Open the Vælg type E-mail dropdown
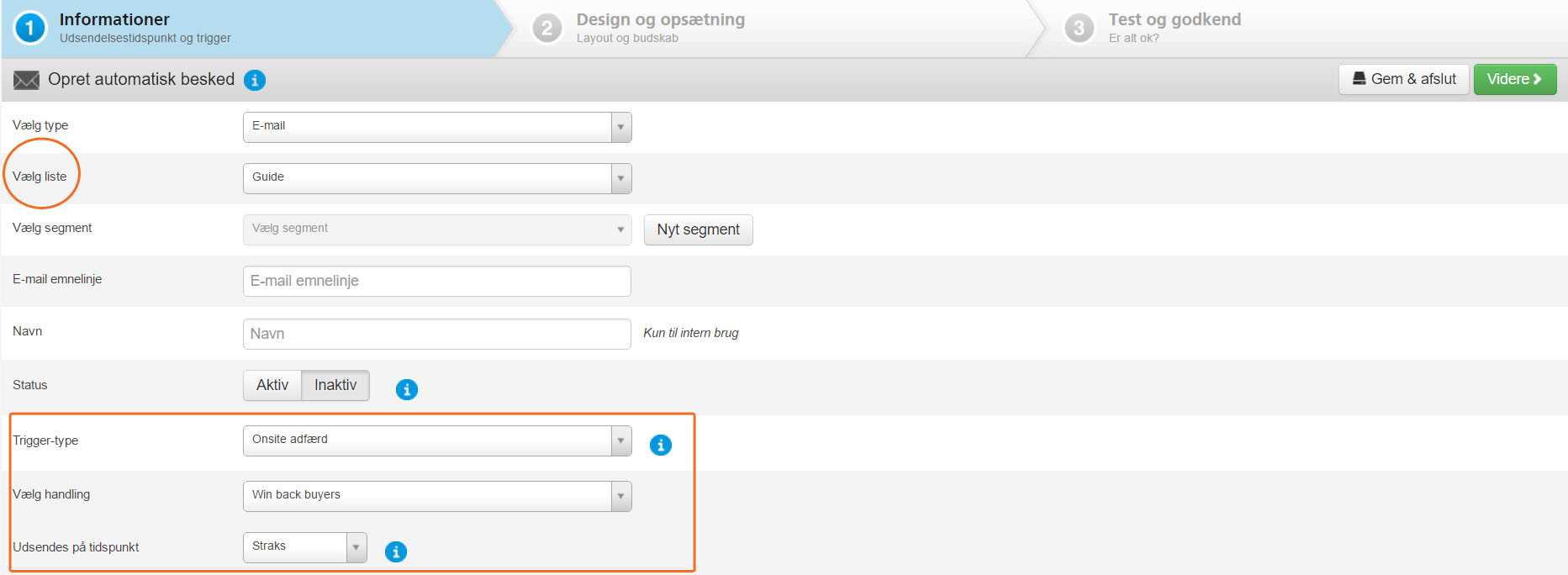This screenshot has width=1568, height=575. click(x=437, y=127)
